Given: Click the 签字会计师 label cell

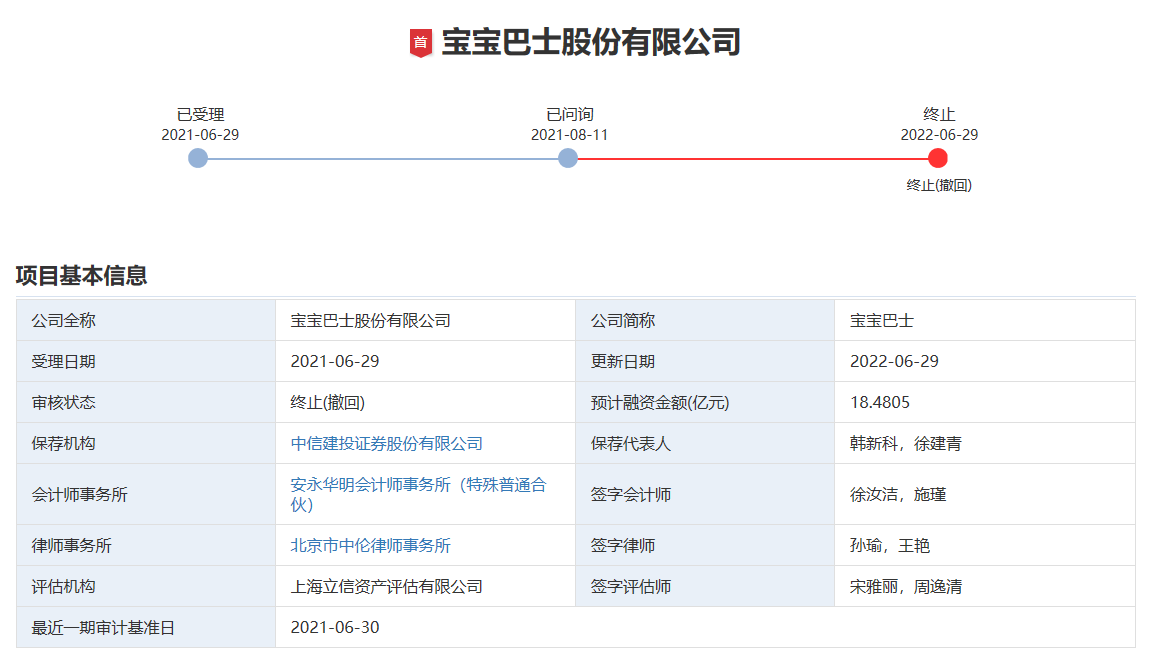Looking at the screenshot, I should [704, 494].
